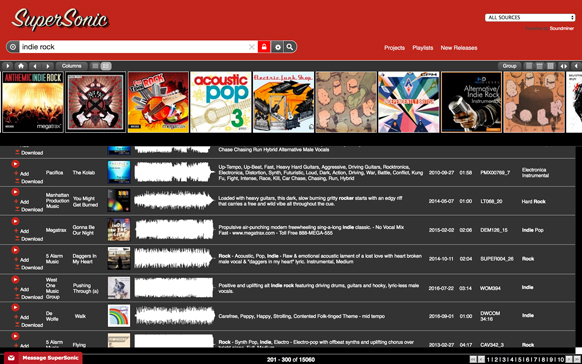This screenshot has width=582, height=364.
Task: Open the ALL SOURCES dropdown
Action: coord(530,17)
